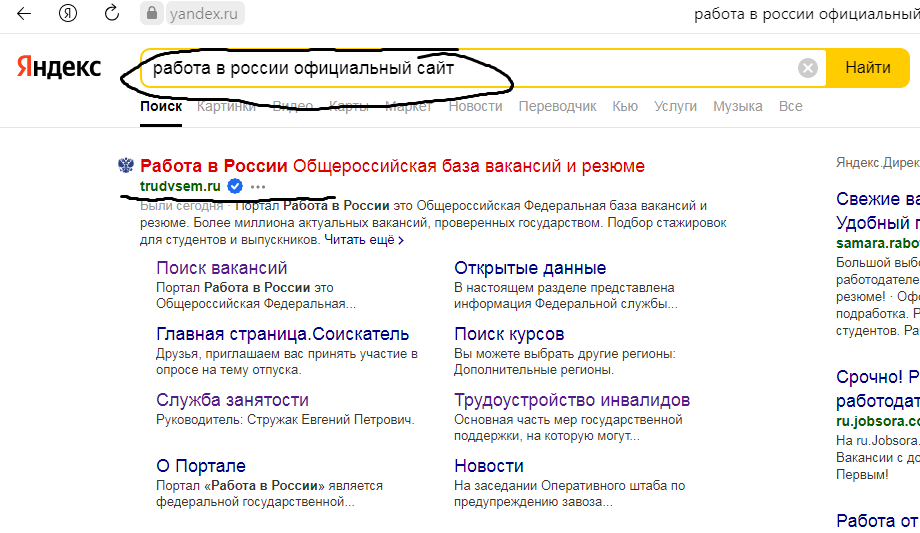Click the page title text in the browser bar
Image resolution: width=920 pixels, height=533 pixels.
[x=807, y=14]
